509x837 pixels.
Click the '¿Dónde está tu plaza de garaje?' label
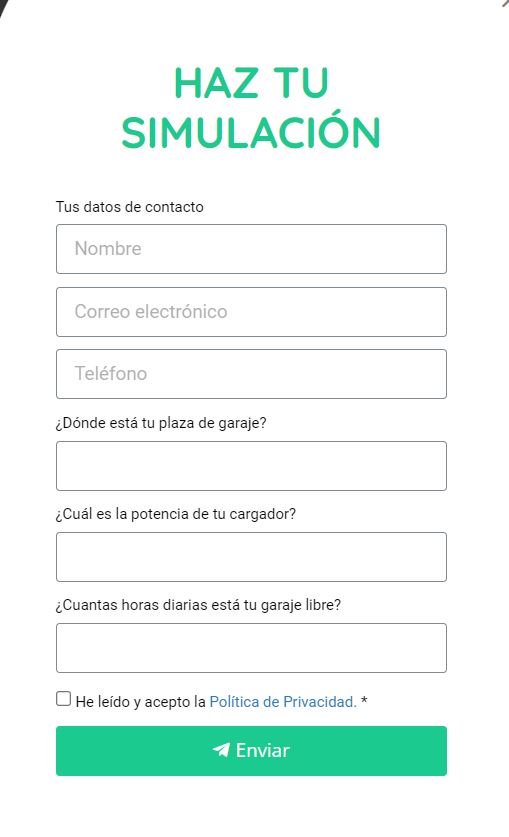point(161,423)
